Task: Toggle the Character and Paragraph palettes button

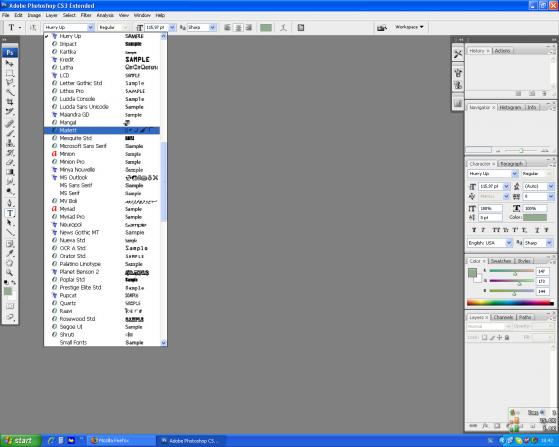Action: pyautogui.click(x=301, y=27)
